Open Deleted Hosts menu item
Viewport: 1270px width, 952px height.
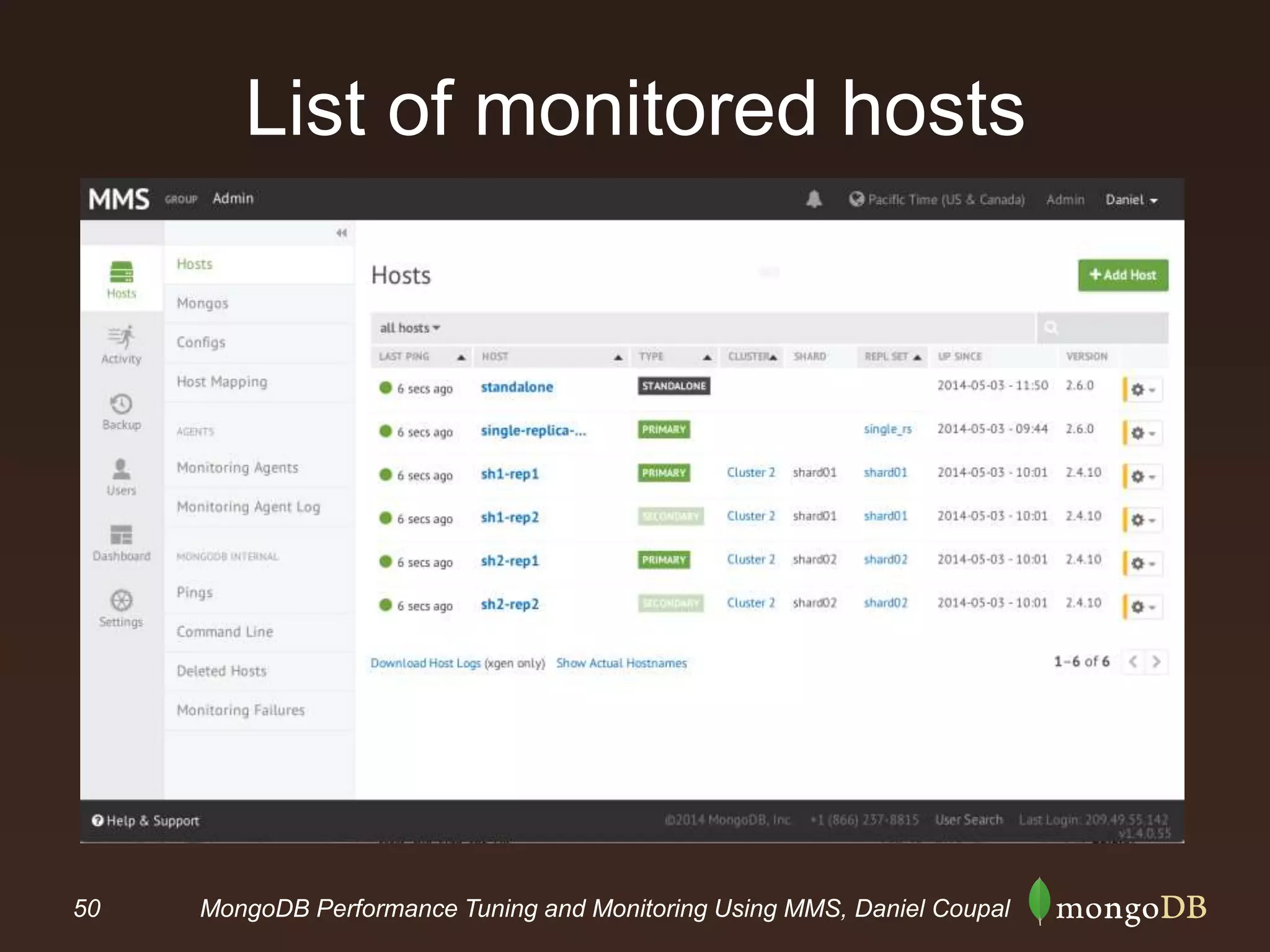(259, 671)
